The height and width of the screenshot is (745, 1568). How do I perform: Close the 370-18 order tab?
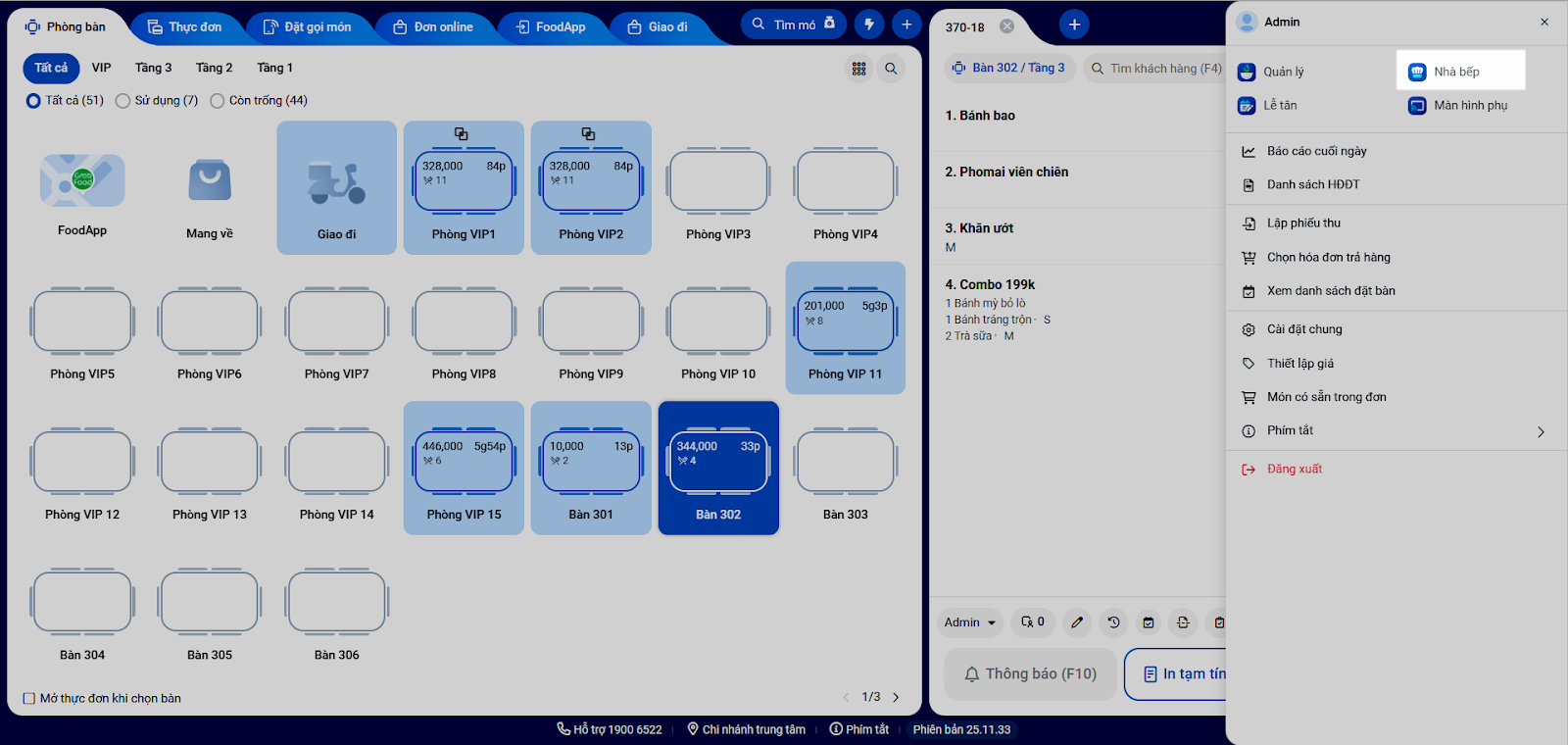1006,26
